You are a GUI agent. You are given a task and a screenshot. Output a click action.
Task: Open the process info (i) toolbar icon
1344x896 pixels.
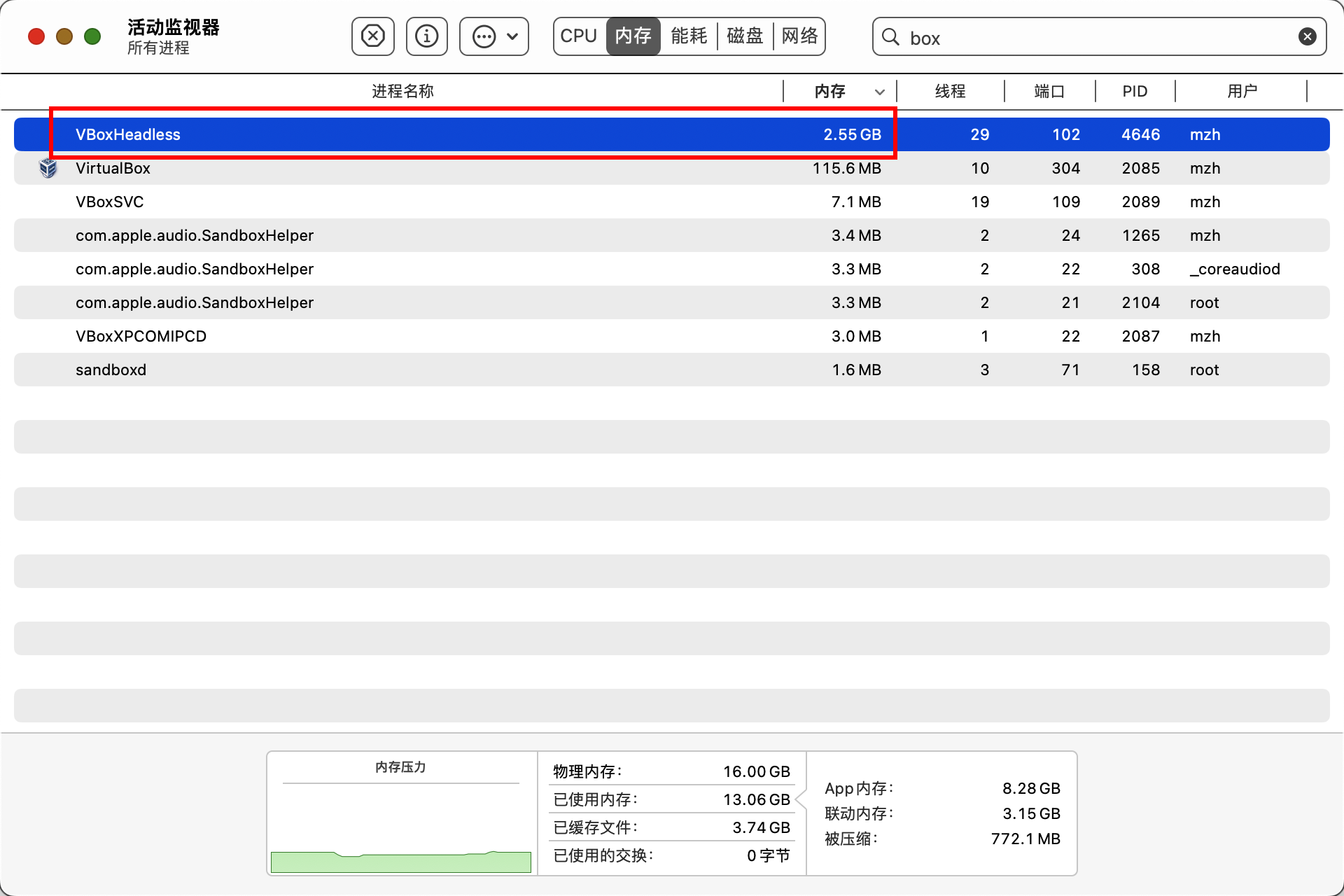pyautogui.click(x=426, y=36)
